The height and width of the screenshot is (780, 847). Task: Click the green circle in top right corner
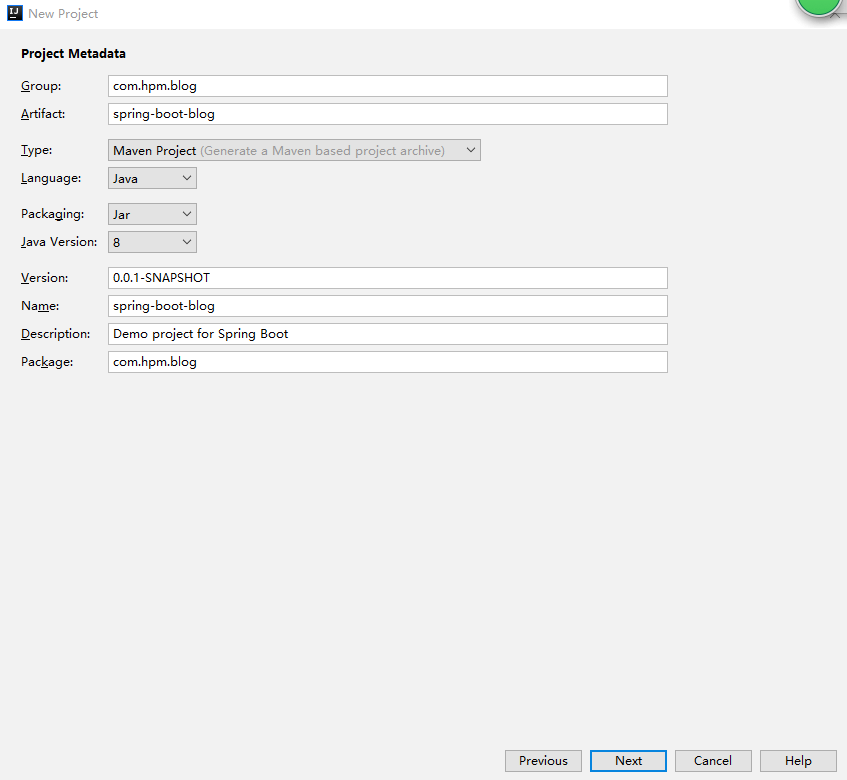click(818, 7)
